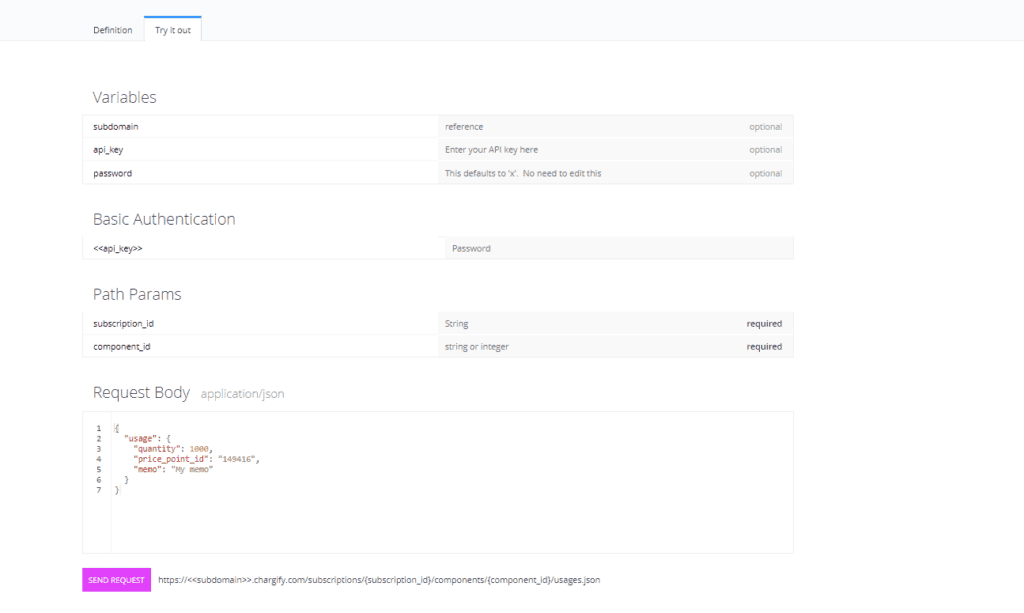This screenshot has height=613, width=1024.
Task: Click the required label for component_id
Action: coord(764,347)
